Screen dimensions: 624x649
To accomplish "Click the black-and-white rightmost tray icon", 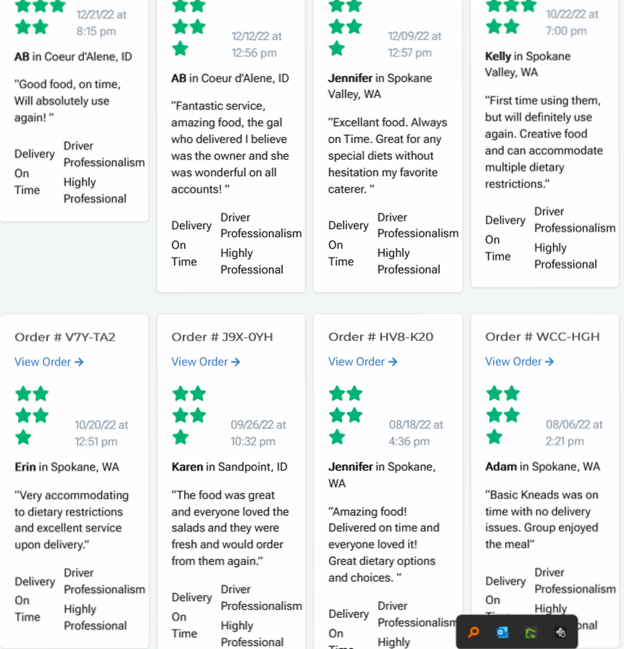I will click(x=560, y=632).
